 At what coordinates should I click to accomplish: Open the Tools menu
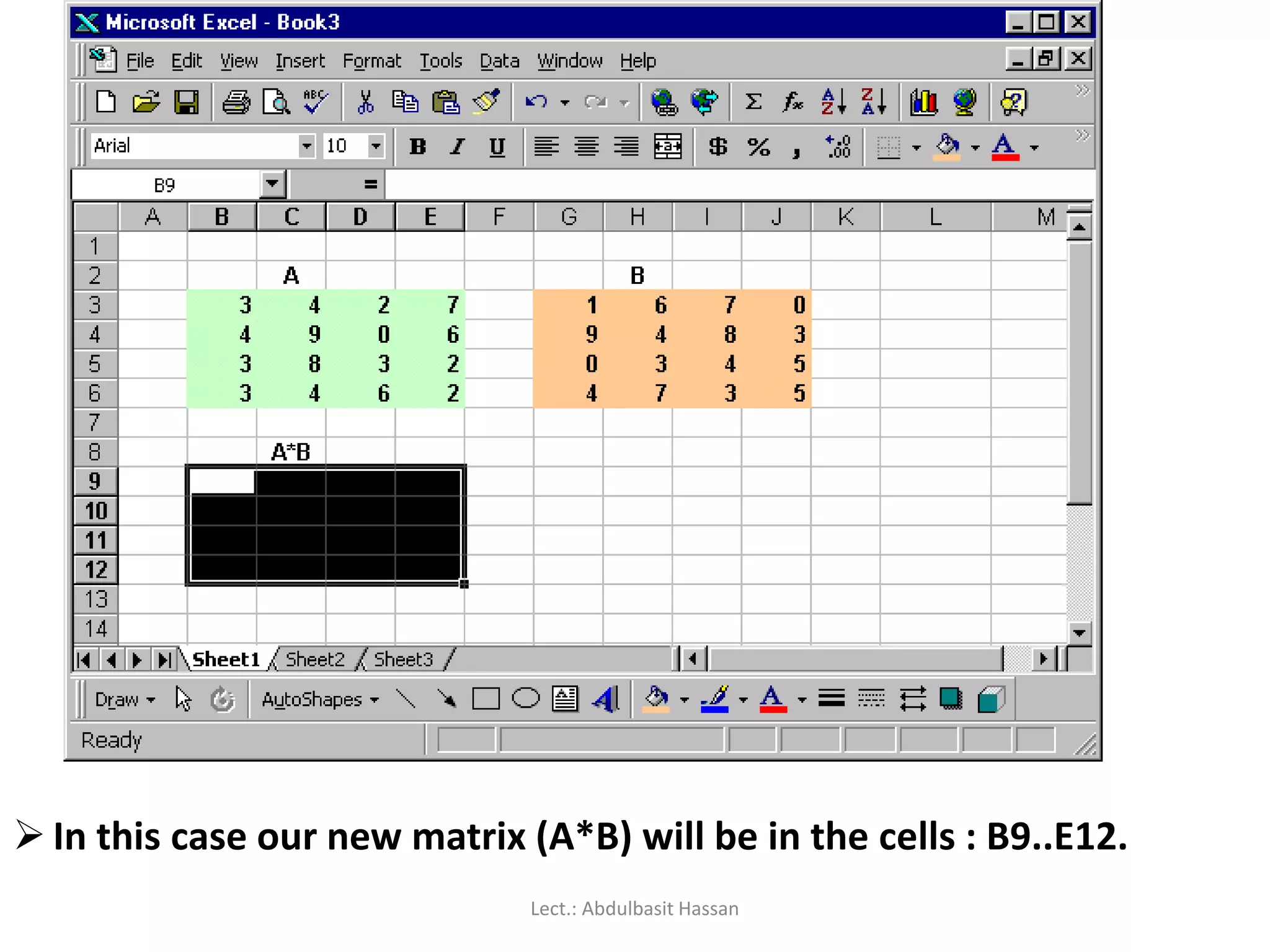(x=441, y=61)
